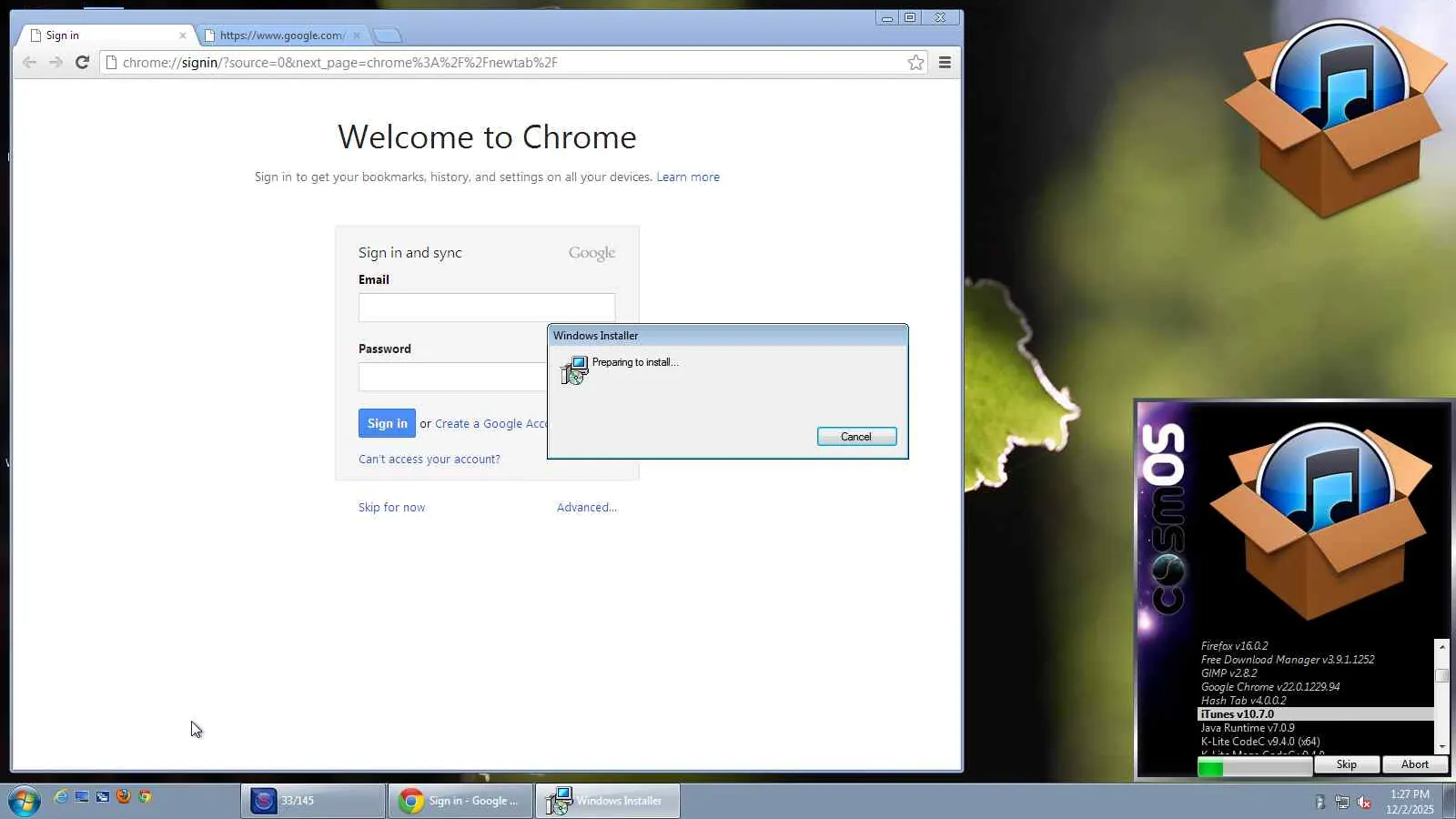Open the "Advanced..." link
Viewport: 1456px width, 819px height.
coord(587,507)
